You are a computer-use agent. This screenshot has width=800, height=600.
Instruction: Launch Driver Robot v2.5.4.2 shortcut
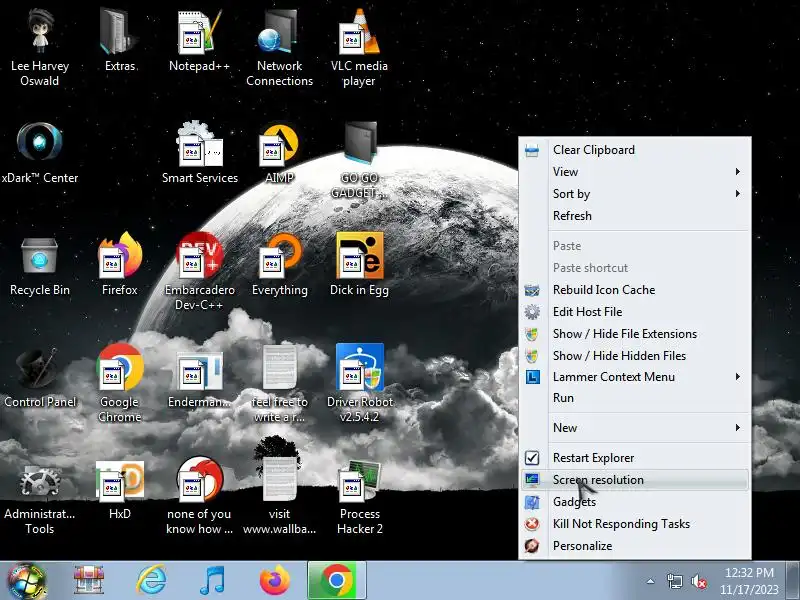[x=359, y=383]
